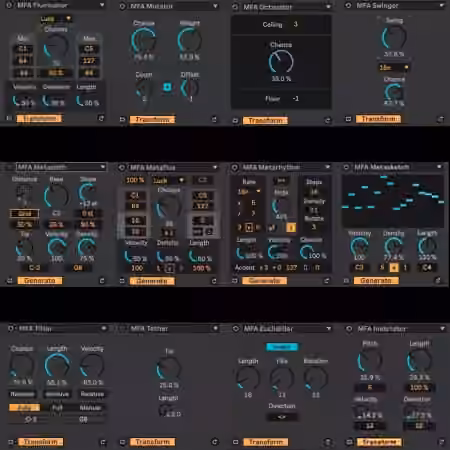Image resolution: width=450 pixels, height=450 pixels.
Task: Open the Direction dropdown in Euclidifier
Action: [282, 417]
